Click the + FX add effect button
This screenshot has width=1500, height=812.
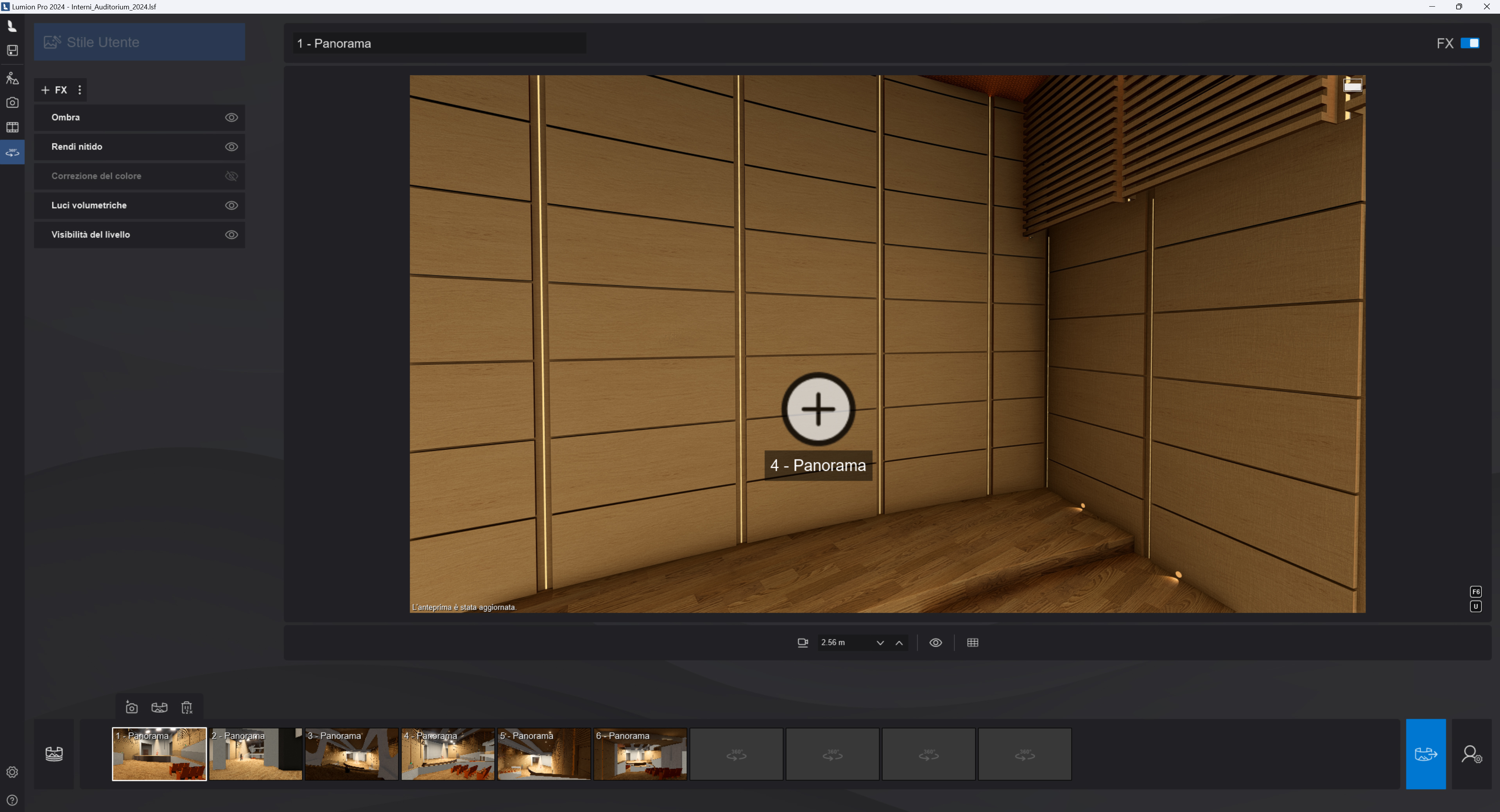(x=54, y=90)
